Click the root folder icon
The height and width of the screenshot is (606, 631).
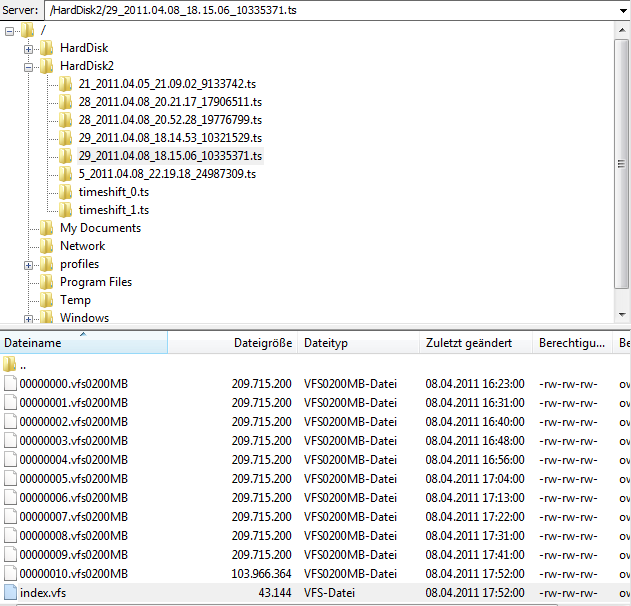tap(27, 30)
